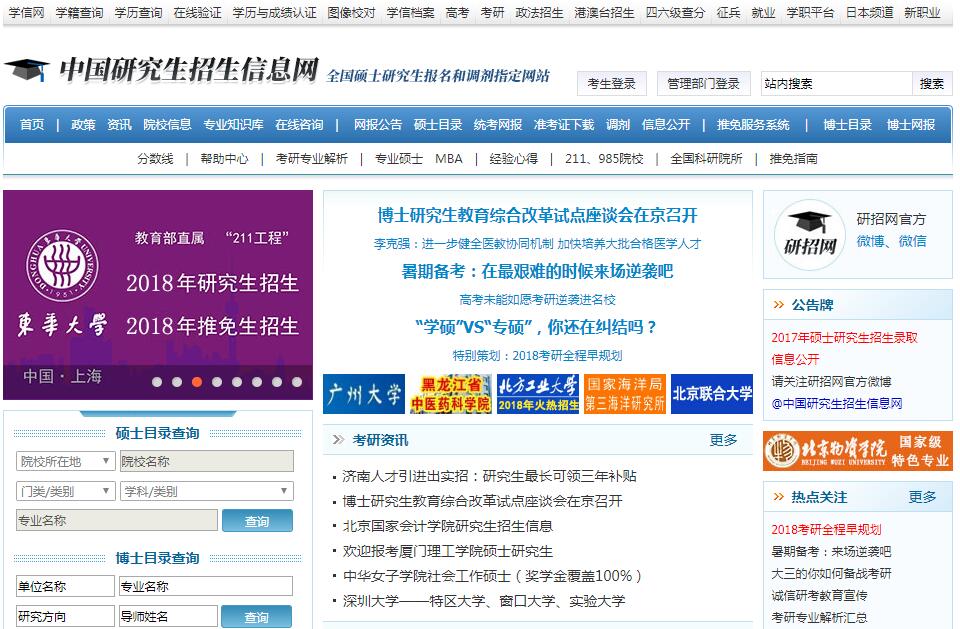Select the active orange carousel dot
Image resolution: width=960 pixels, height=629 pixels.
click(197, 382)
